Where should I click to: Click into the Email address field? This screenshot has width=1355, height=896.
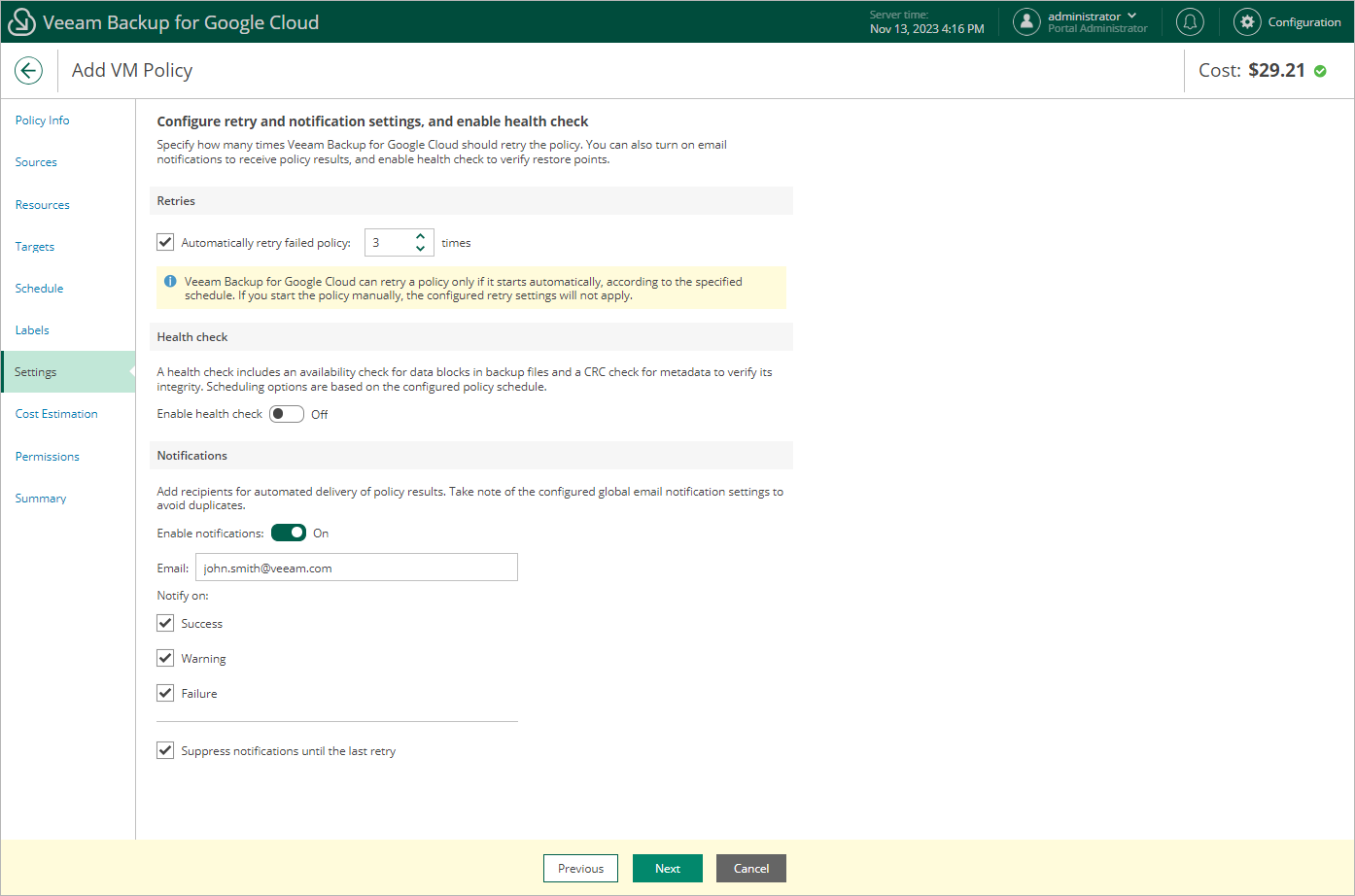[x=357, y=568]
